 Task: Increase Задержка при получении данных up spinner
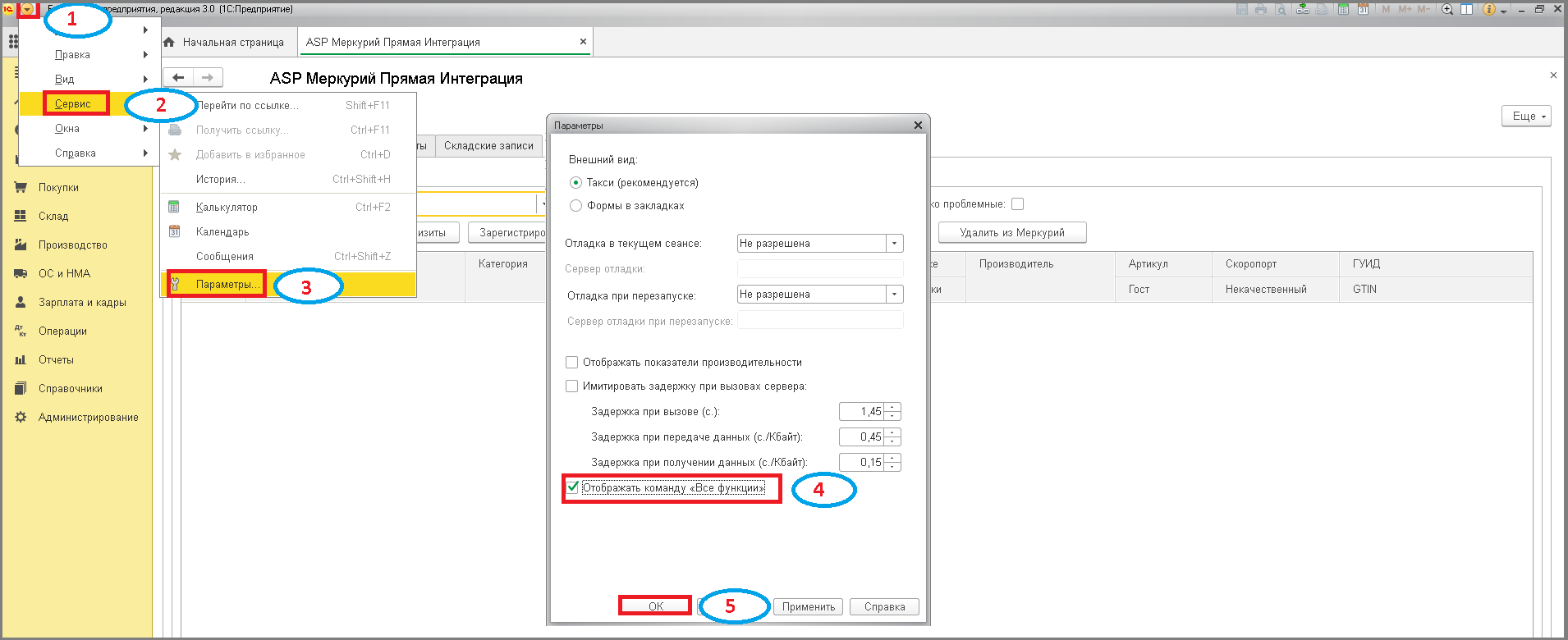click(x=892, y=459)
